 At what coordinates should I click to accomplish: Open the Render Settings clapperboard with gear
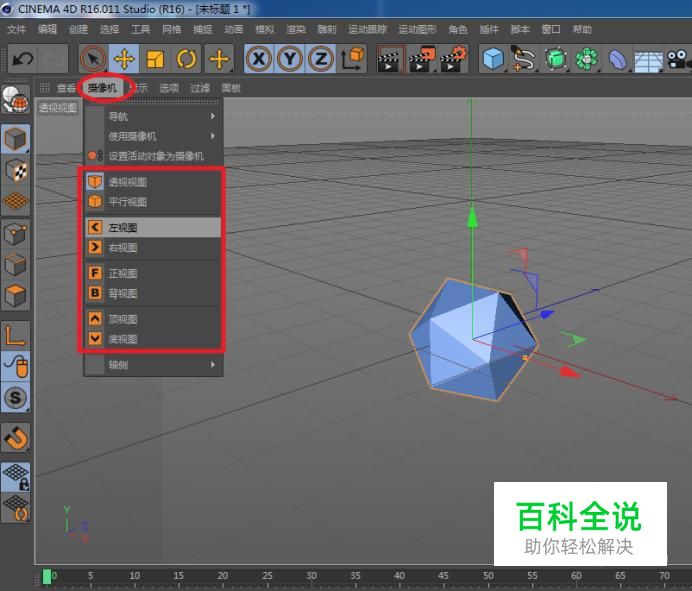[x=453, y=59]
